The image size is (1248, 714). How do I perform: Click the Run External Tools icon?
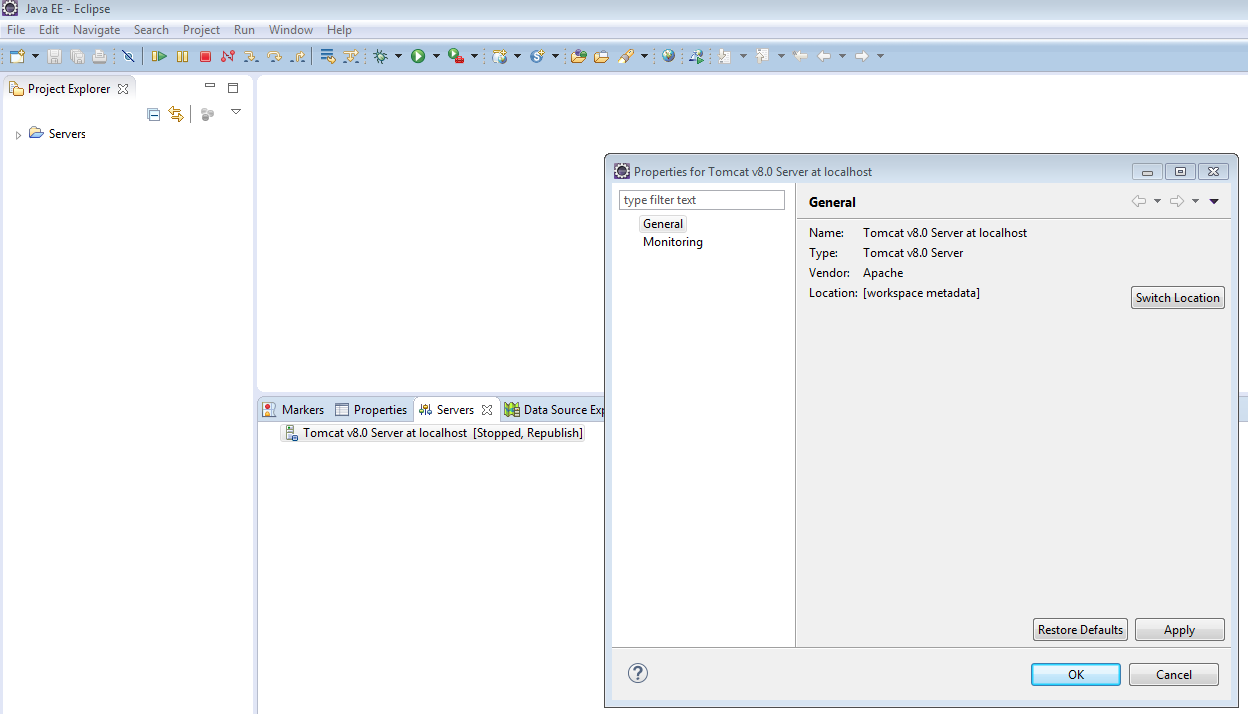pyautogui.click(x=456, y=56)
